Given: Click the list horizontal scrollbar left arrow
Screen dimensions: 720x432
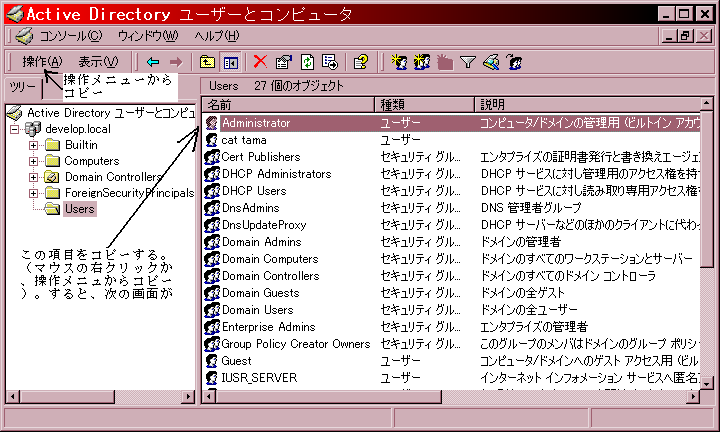Looking at the screenshot, I should point(209,396).
